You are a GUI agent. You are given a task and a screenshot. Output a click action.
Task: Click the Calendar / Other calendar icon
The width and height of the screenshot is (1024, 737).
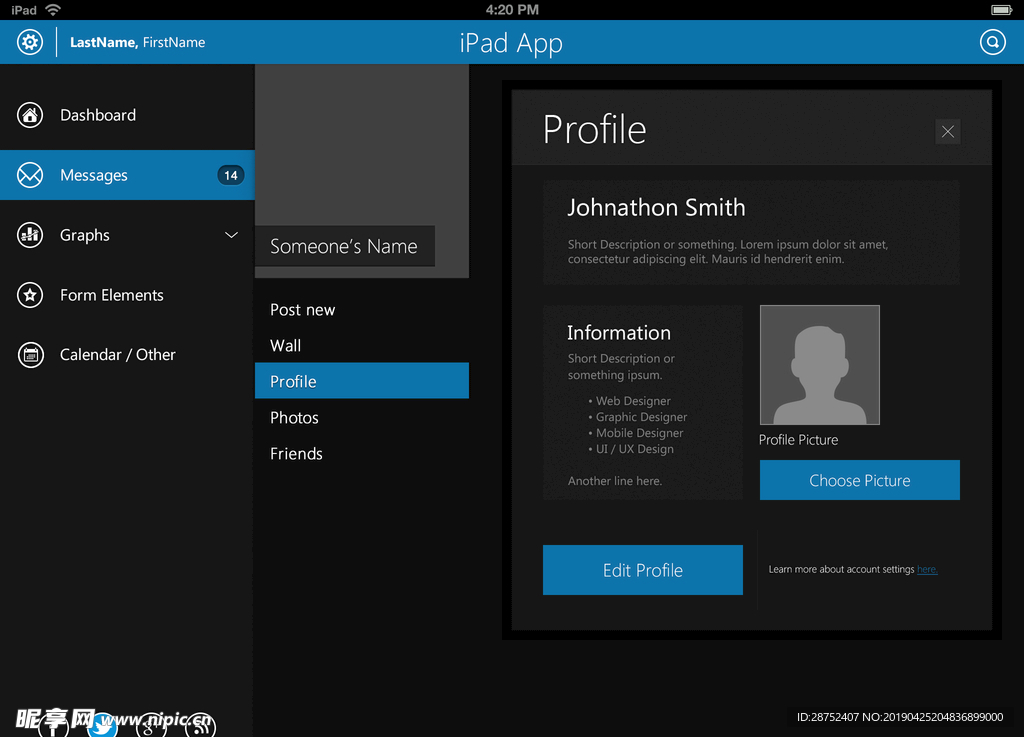30,355
